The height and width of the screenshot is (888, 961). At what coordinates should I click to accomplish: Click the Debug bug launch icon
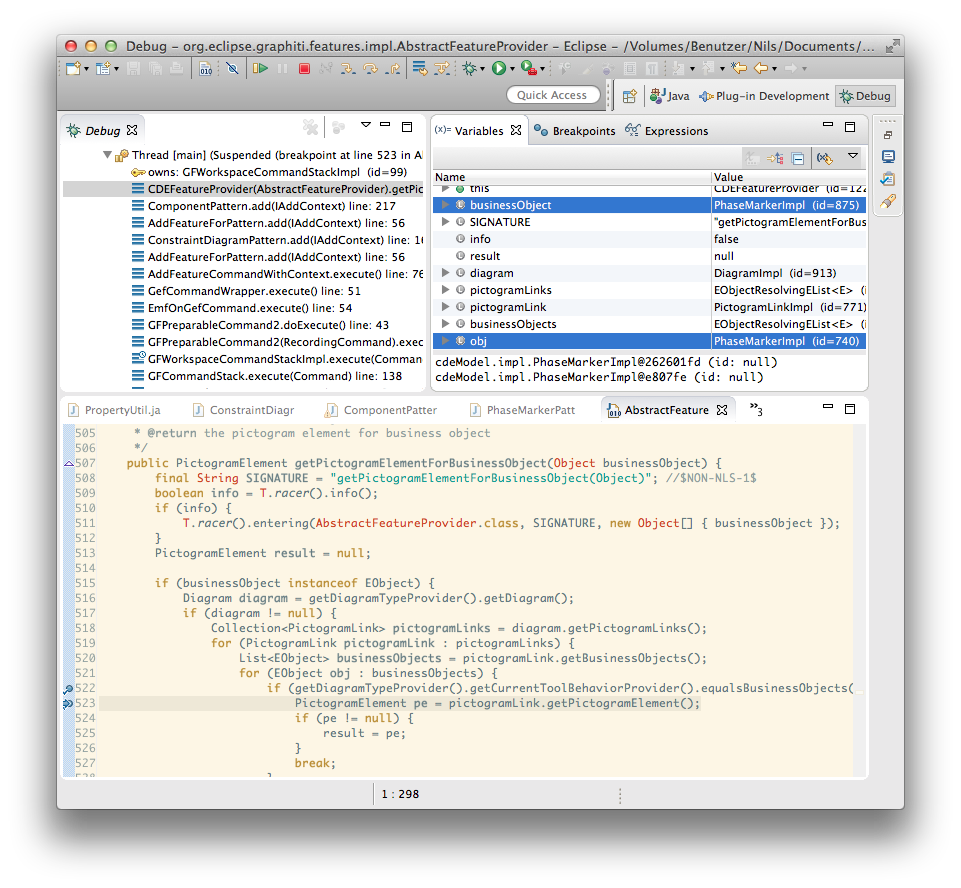pos(469,68)
